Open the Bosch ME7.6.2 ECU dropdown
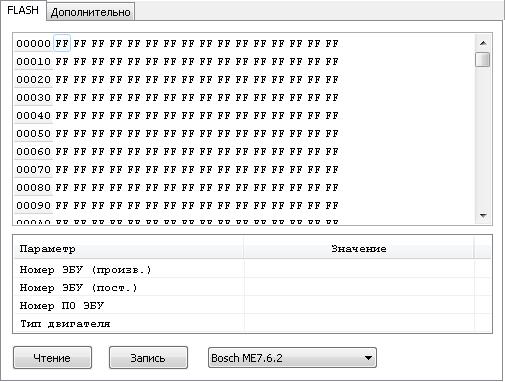This screenshot has width=505, height=382. pos(292,358)
